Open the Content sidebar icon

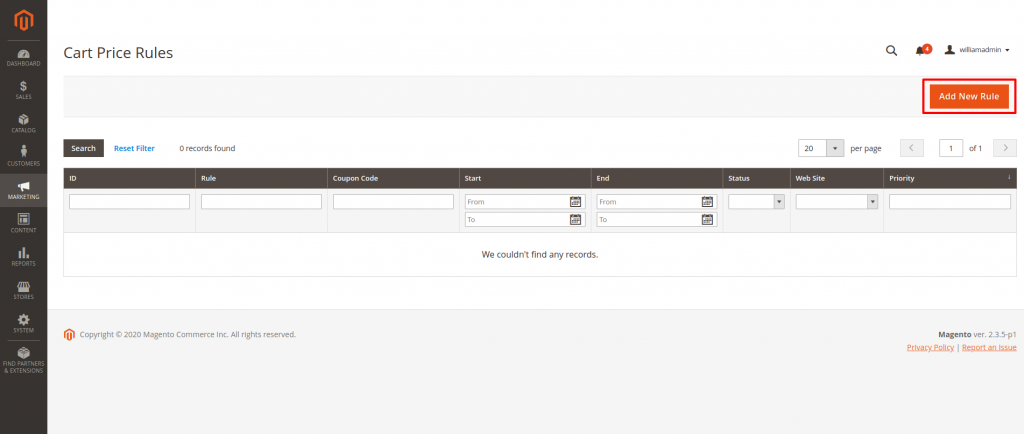coord(23,223)
